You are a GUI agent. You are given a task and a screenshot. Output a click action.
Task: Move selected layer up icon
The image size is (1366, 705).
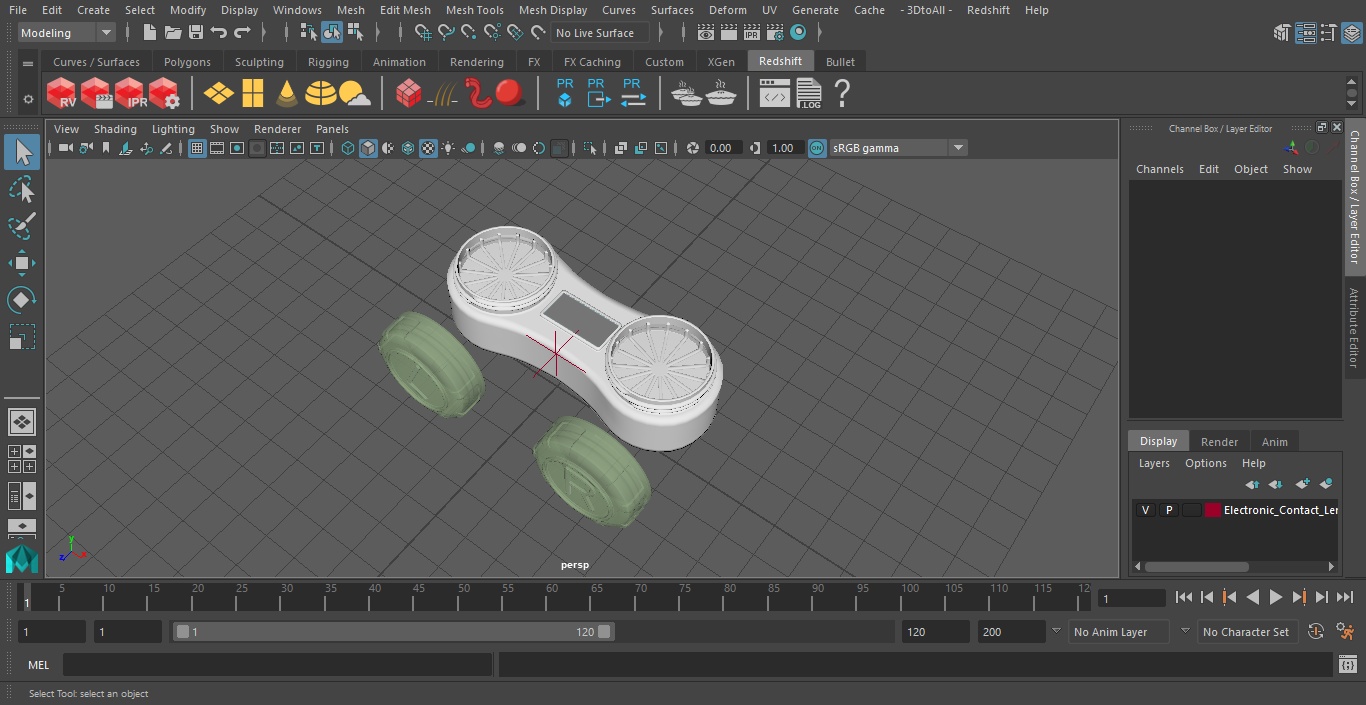1252,484
